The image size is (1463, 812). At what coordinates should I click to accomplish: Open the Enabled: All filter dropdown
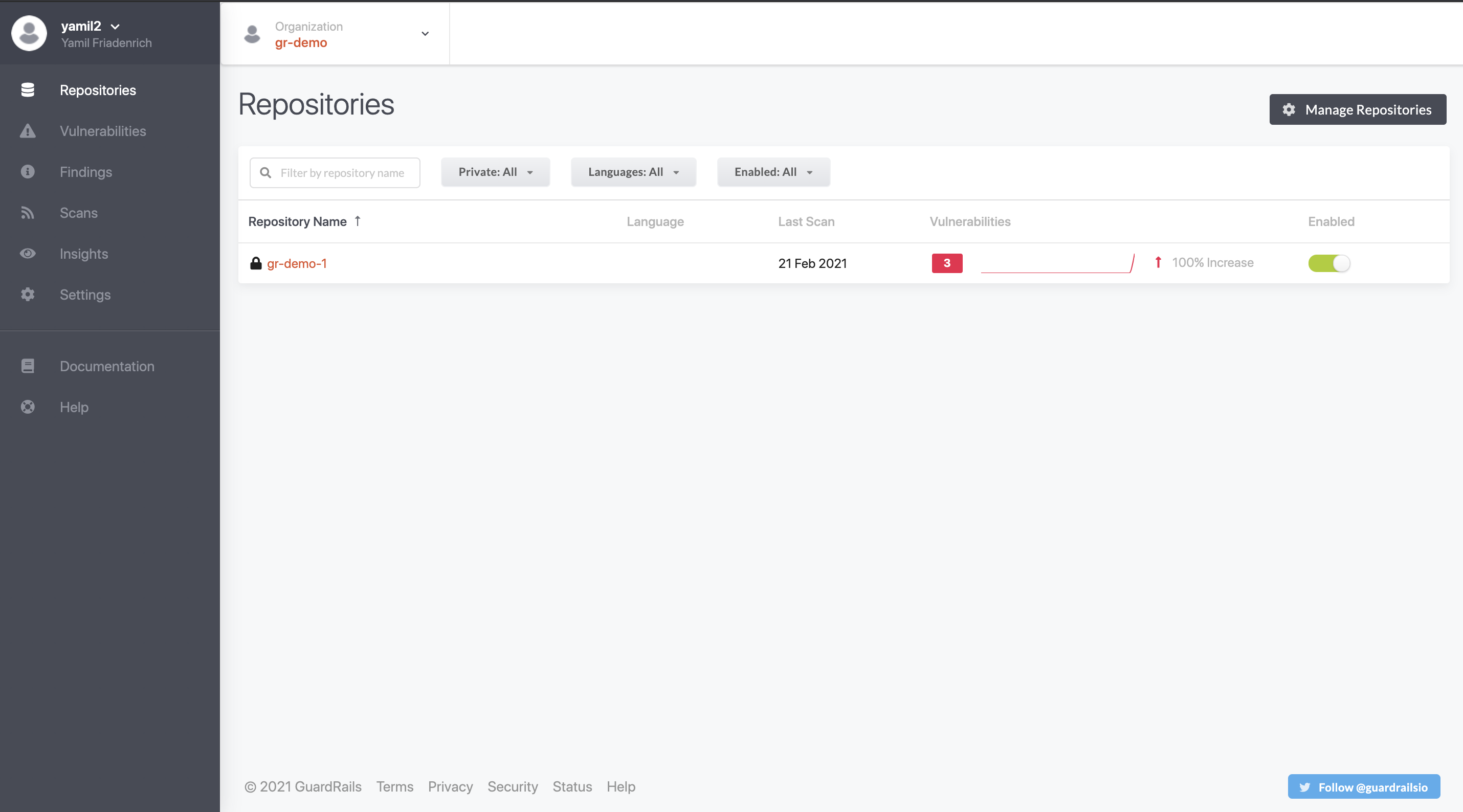coord(773,172)
